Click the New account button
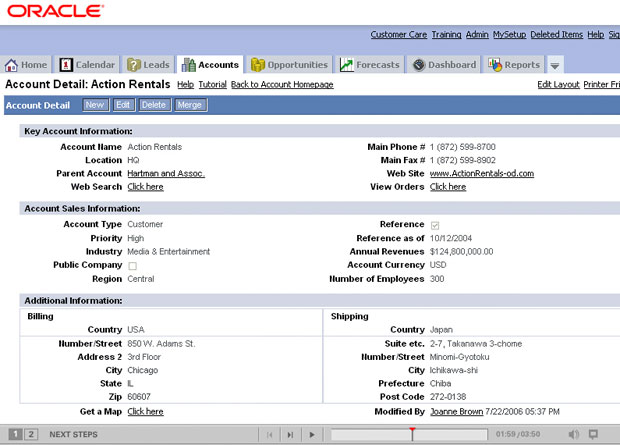 coord(95,105)
